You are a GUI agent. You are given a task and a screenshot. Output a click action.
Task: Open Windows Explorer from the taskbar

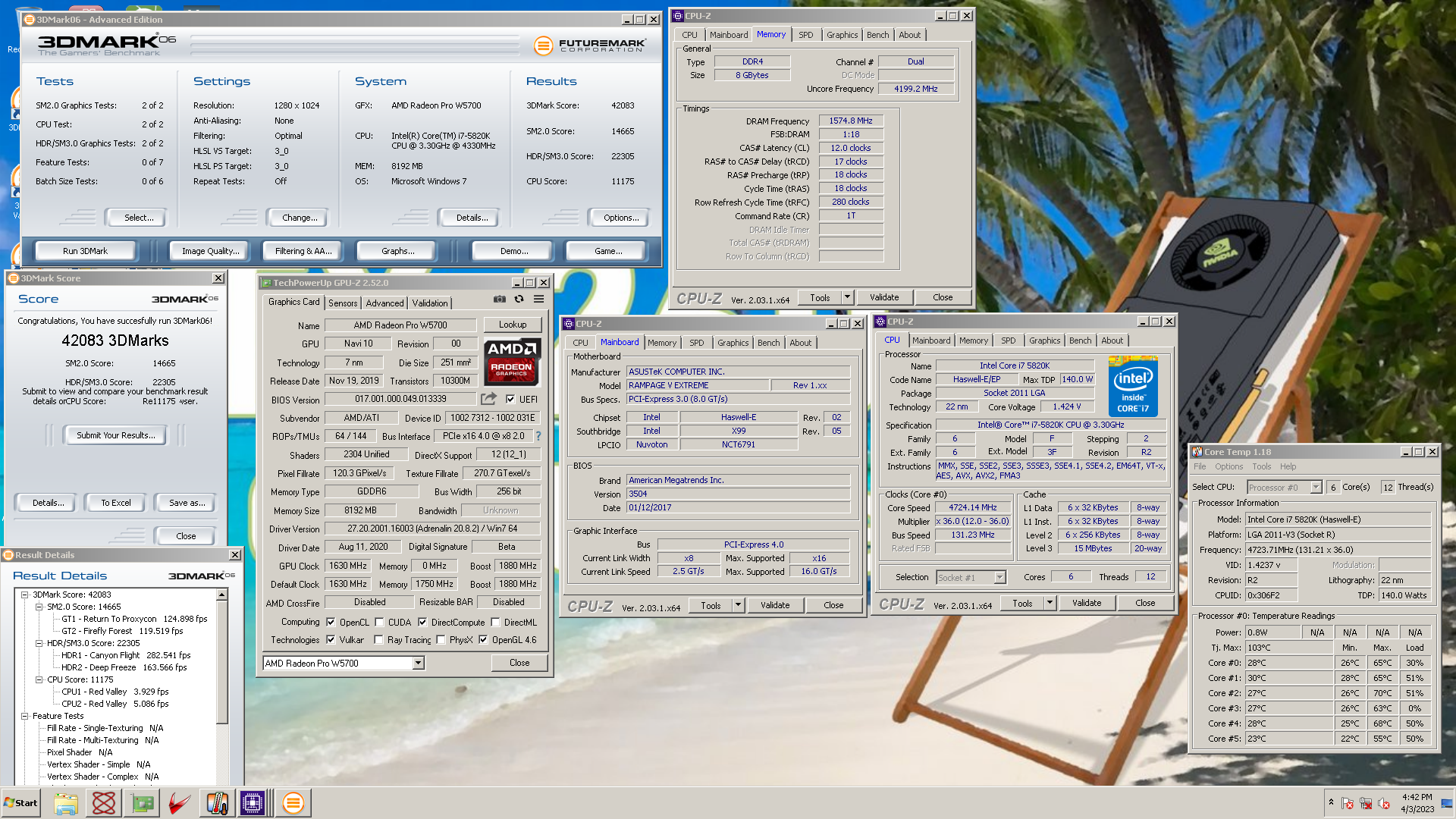[66, 803]
